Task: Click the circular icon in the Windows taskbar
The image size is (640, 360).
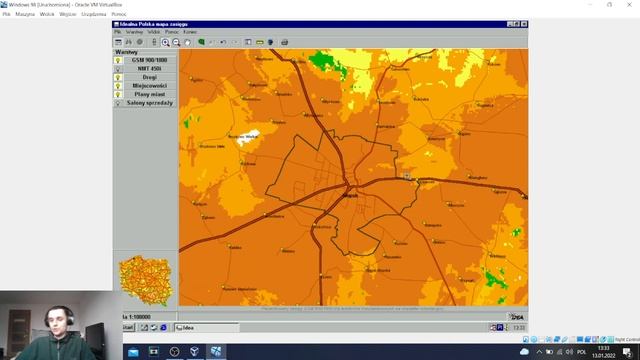Action: coord(174,352)
